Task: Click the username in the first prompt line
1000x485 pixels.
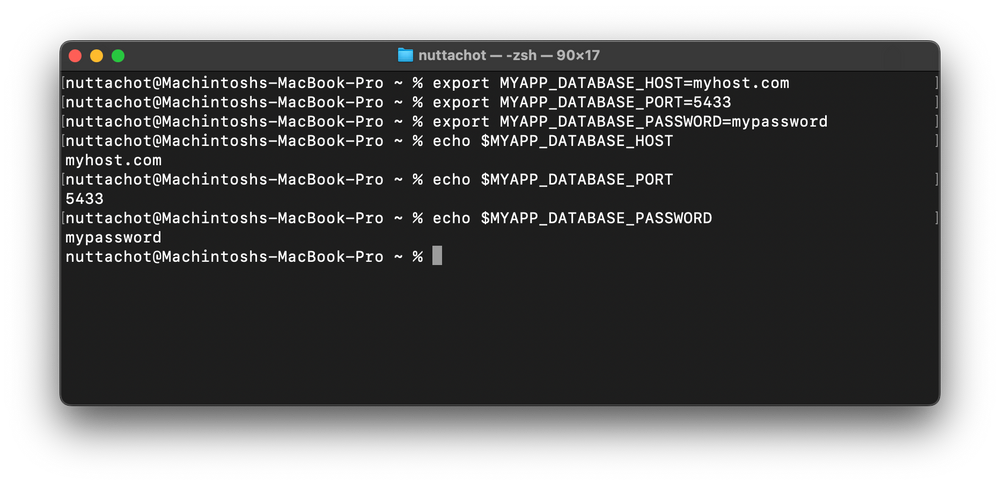Action: (x=108, y=83)
